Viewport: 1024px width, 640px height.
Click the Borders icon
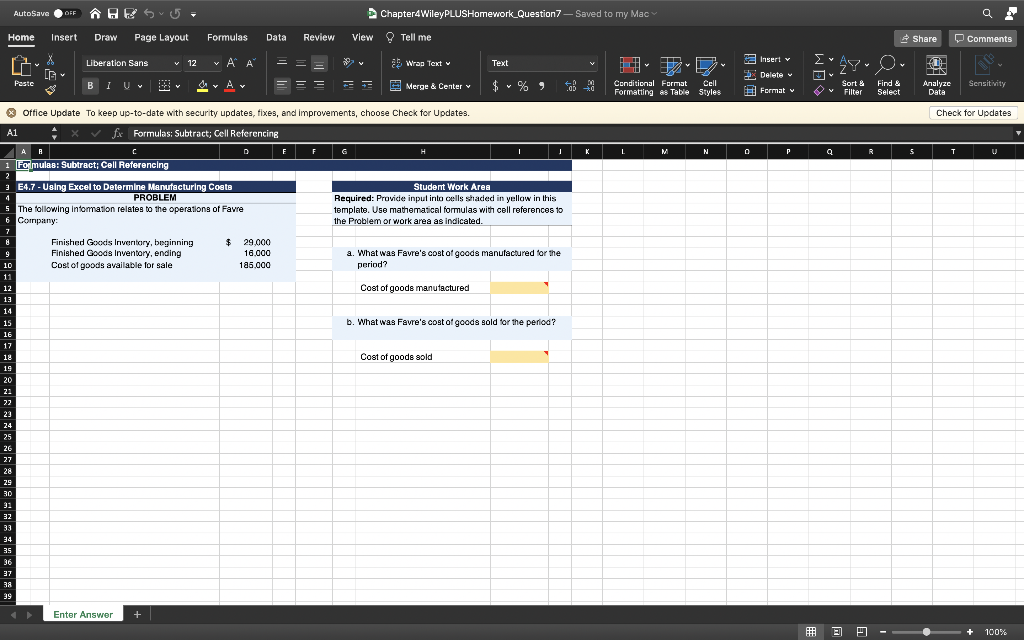165,86
